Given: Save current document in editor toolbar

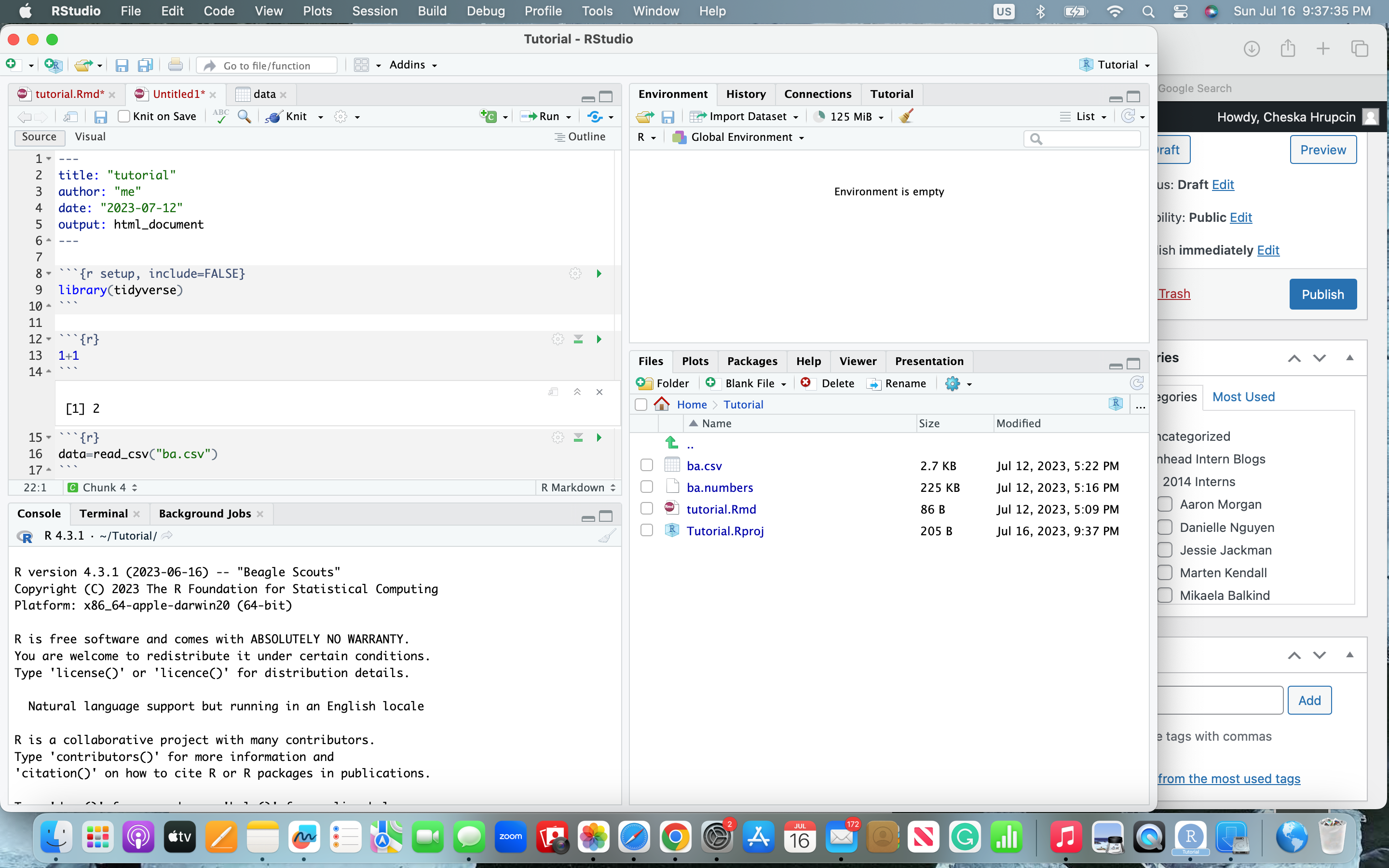Looking at the screenshot, I should [100, 117].
